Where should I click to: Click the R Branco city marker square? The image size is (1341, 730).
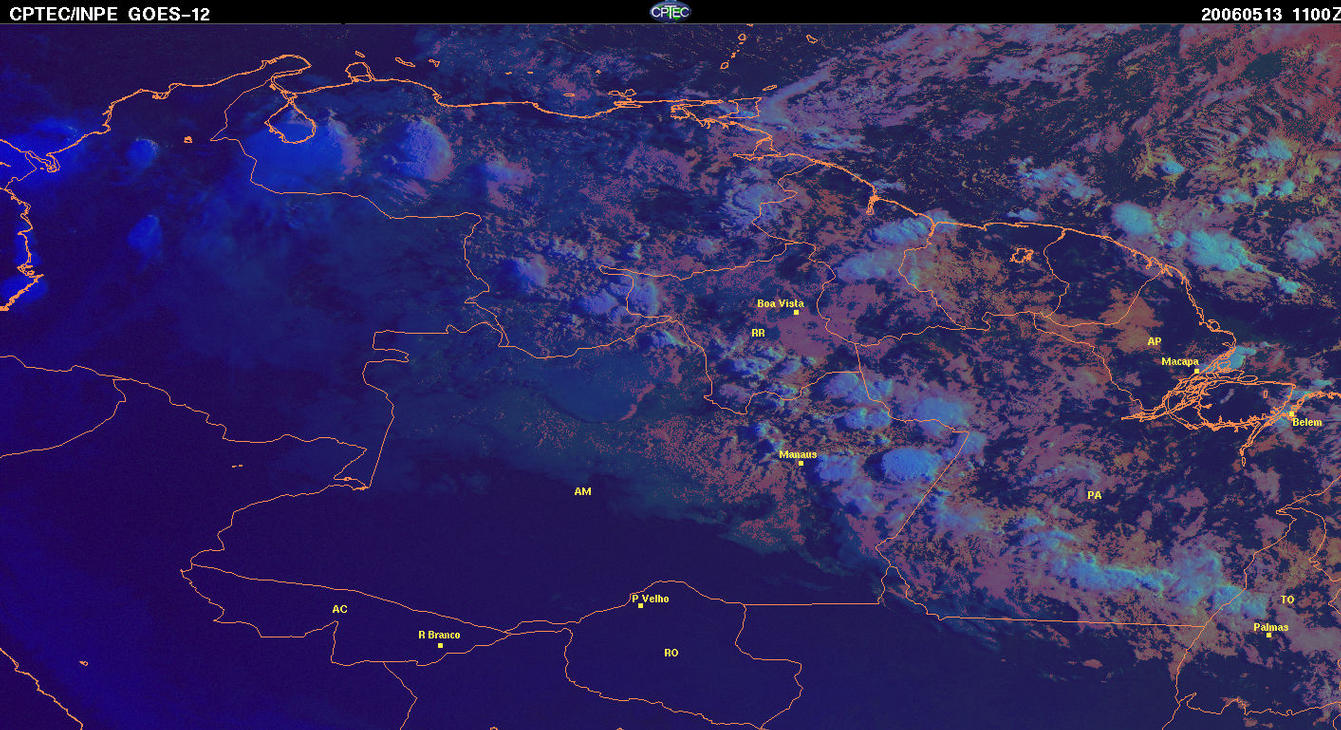440,645
